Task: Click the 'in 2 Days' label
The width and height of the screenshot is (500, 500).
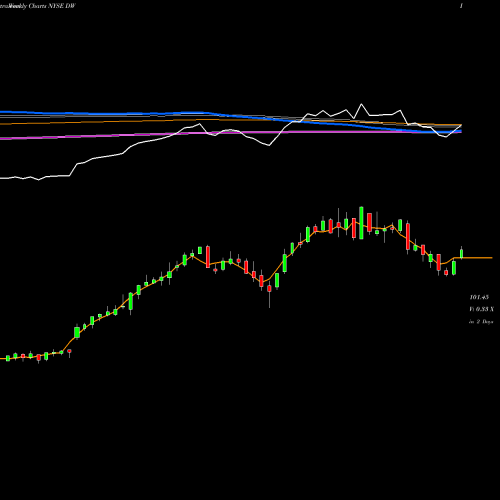Action: click(x=481, y=322)
